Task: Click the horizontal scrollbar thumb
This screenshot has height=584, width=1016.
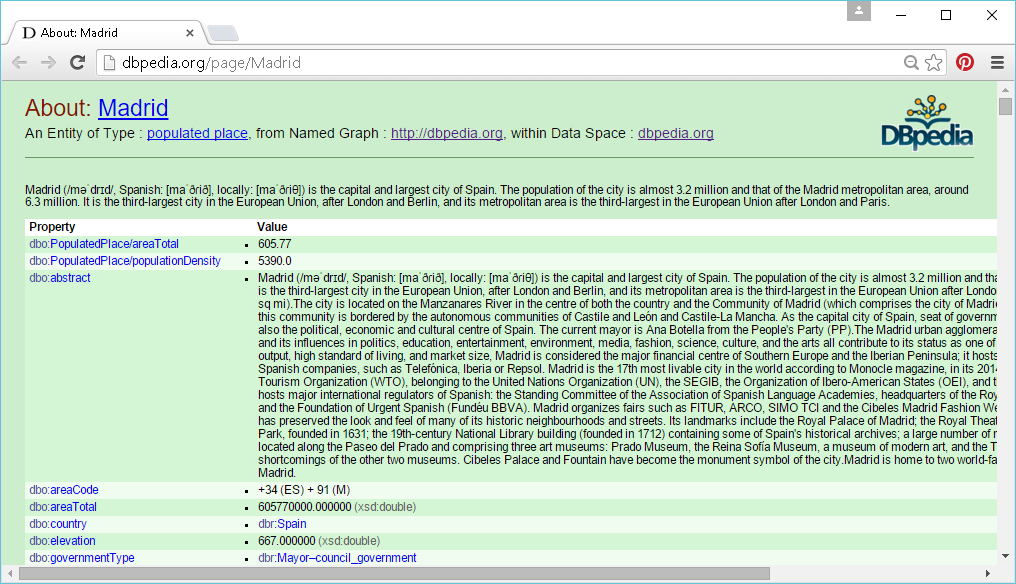Action: [394, 574]
